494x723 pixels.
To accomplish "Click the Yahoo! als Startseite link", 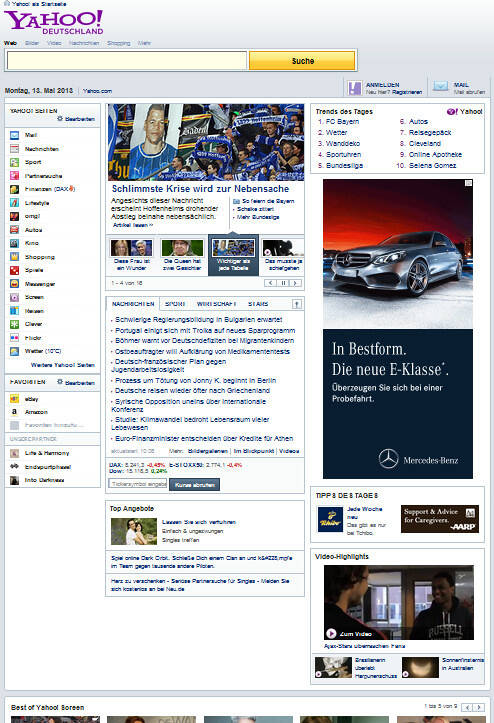I will pos(39,3).
